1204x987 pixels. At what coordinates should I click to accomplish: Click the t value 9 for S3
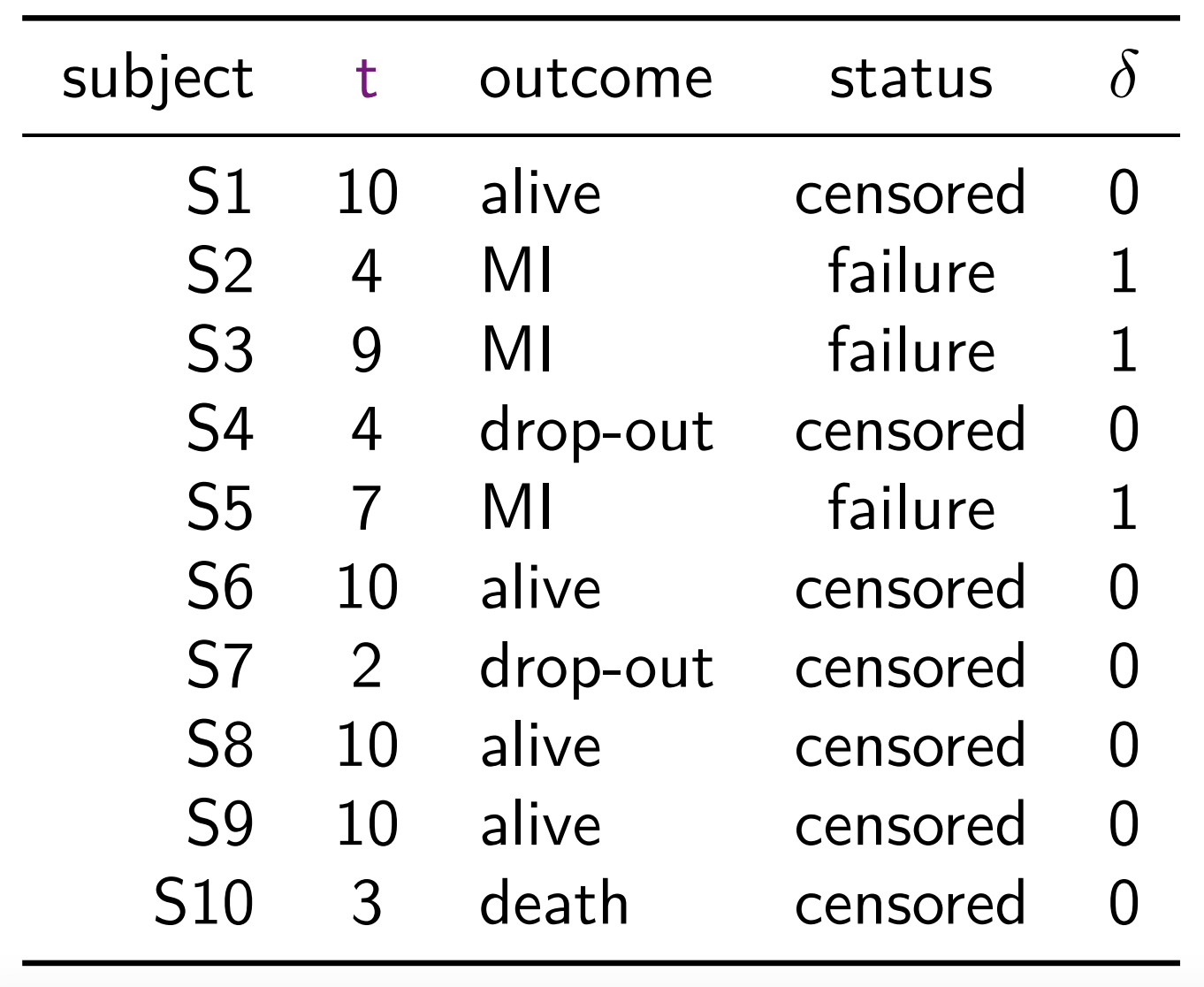366,350
